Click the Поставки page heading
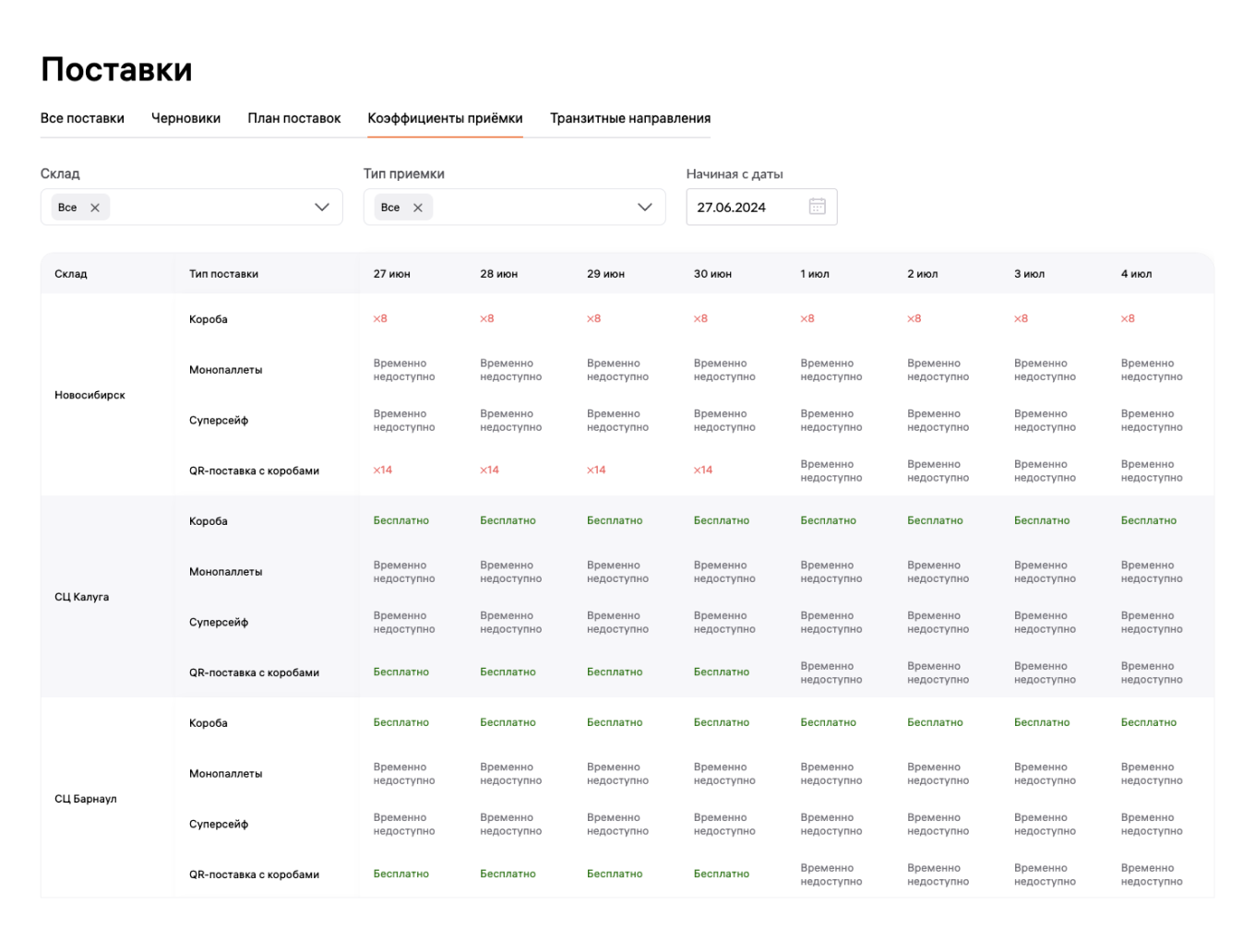The width and height of the screenshot is (1255, 952). [116, 69]
